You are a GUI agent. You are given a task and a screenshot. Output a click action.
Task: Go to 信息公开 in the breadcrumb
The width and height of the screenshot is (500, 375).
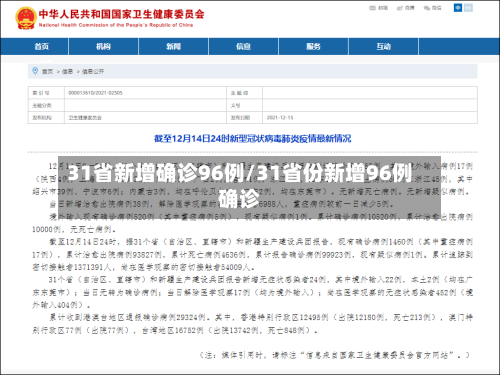click(x=93, y=71)
